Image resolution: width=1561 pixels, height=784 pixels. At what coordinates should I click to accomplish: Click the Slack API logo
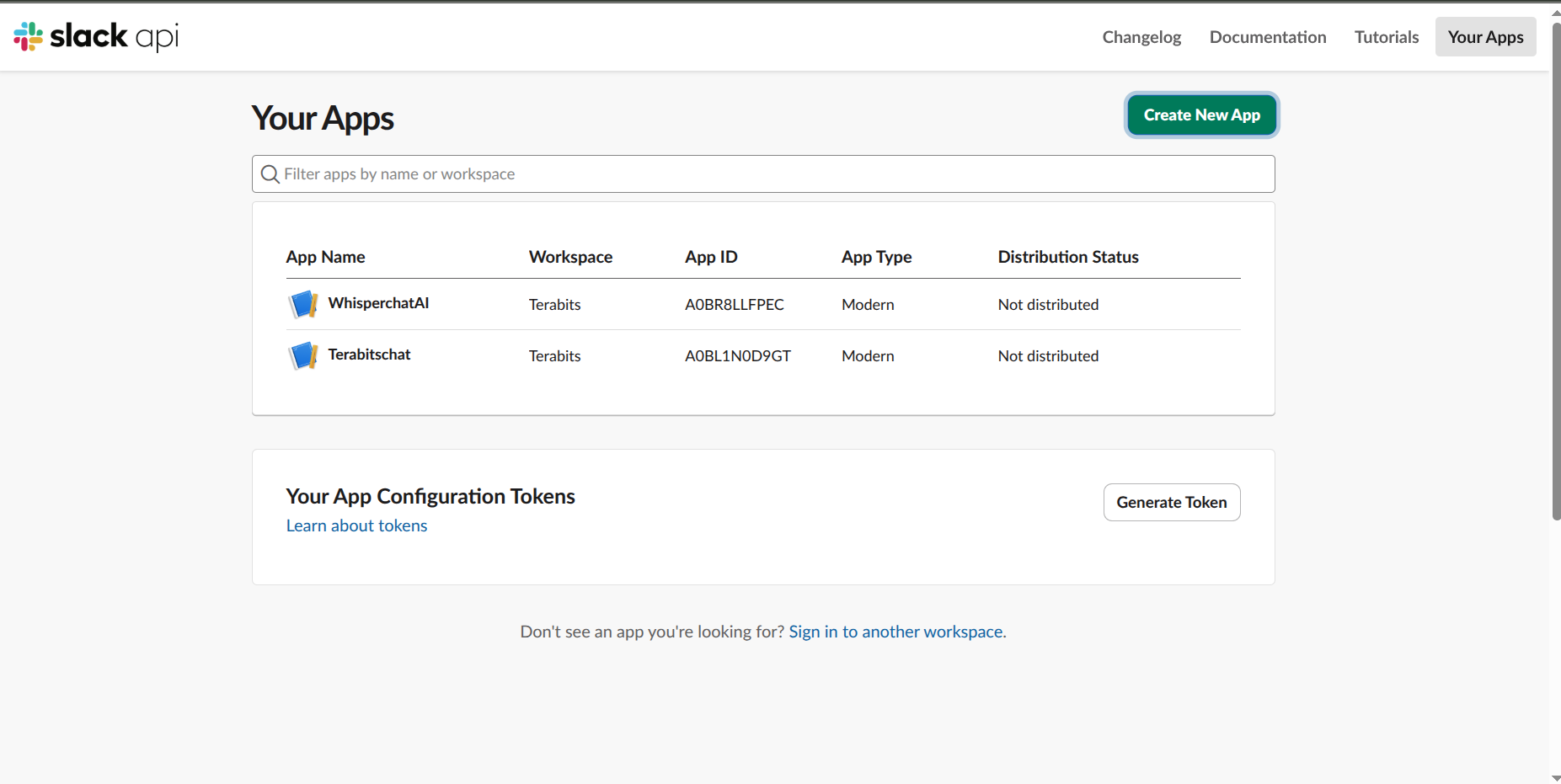96,36
